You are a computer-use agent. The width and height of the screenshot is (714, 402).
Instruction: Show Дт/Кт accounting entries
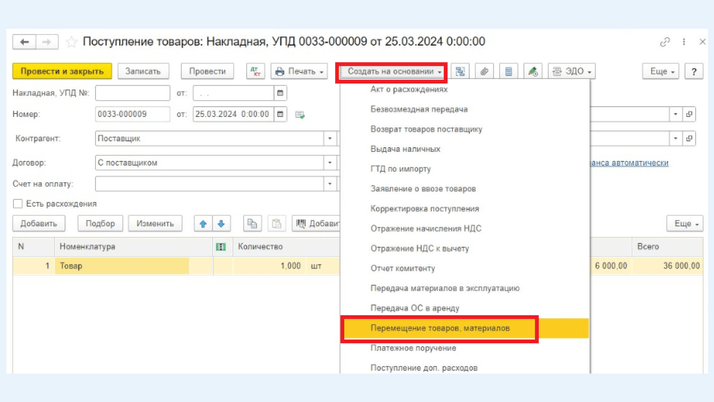255,71
